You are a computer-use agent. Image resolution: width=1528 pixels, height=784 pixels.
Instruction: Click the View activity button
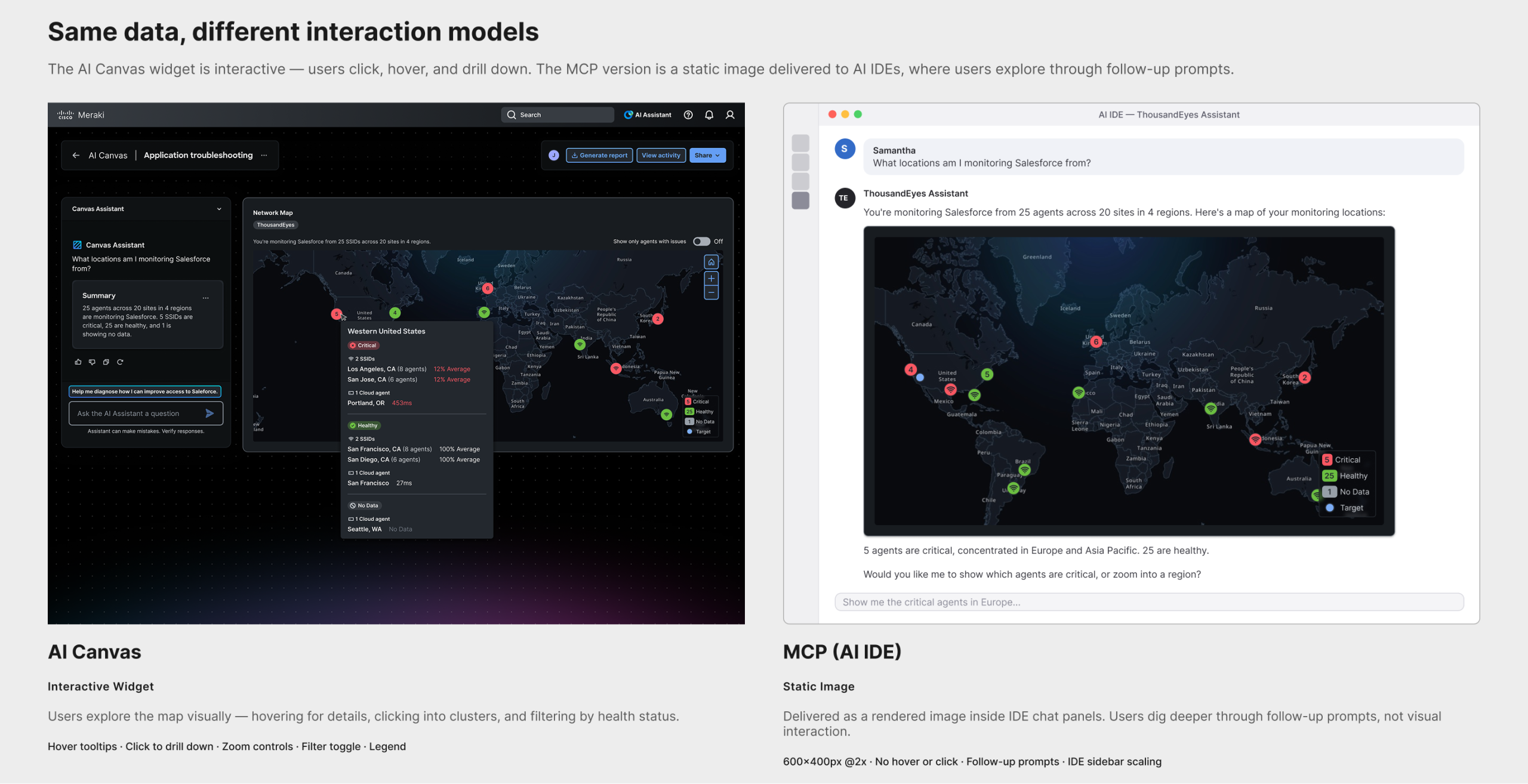pyautogui.click(x=661, y=155)
